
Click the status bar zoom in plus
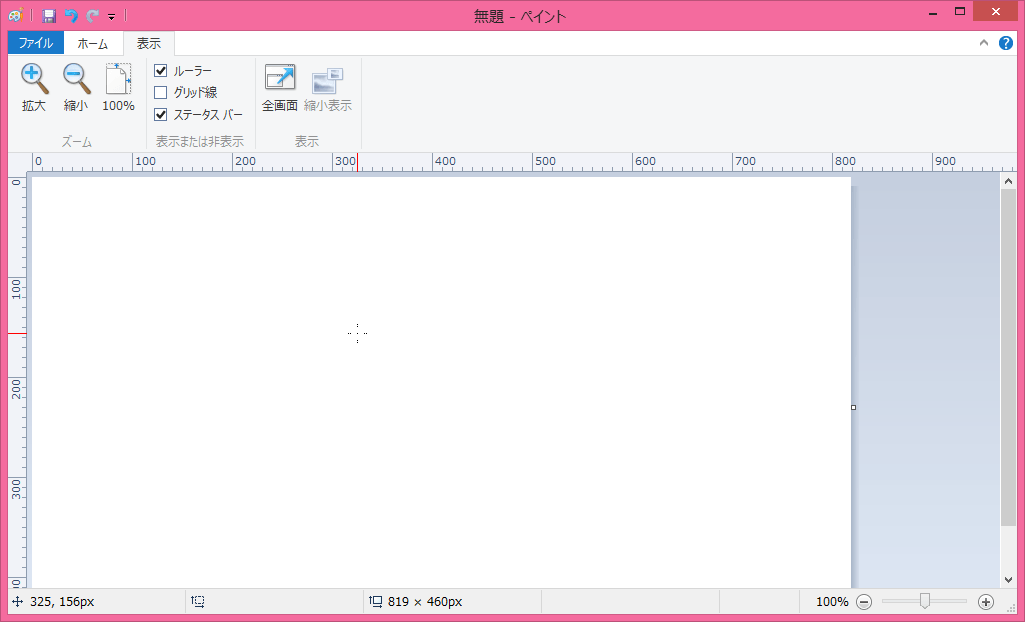click(x=986, y=602)
